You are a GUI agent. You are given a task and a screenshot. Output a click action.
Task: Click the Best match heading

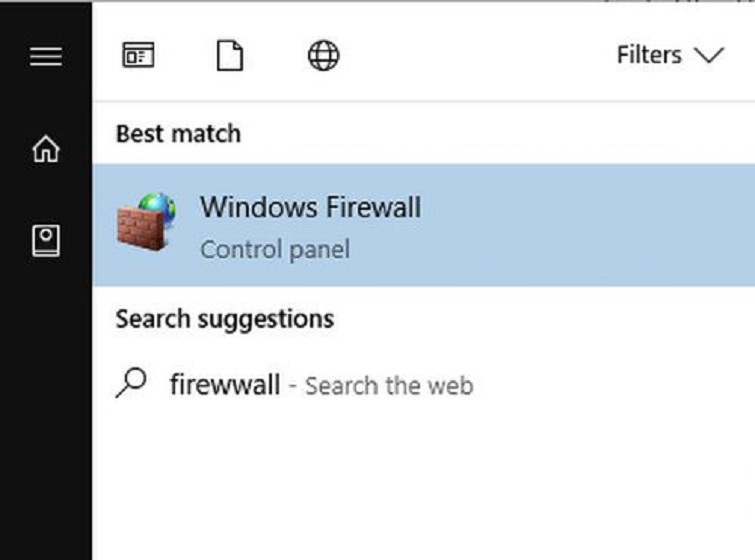178,133
